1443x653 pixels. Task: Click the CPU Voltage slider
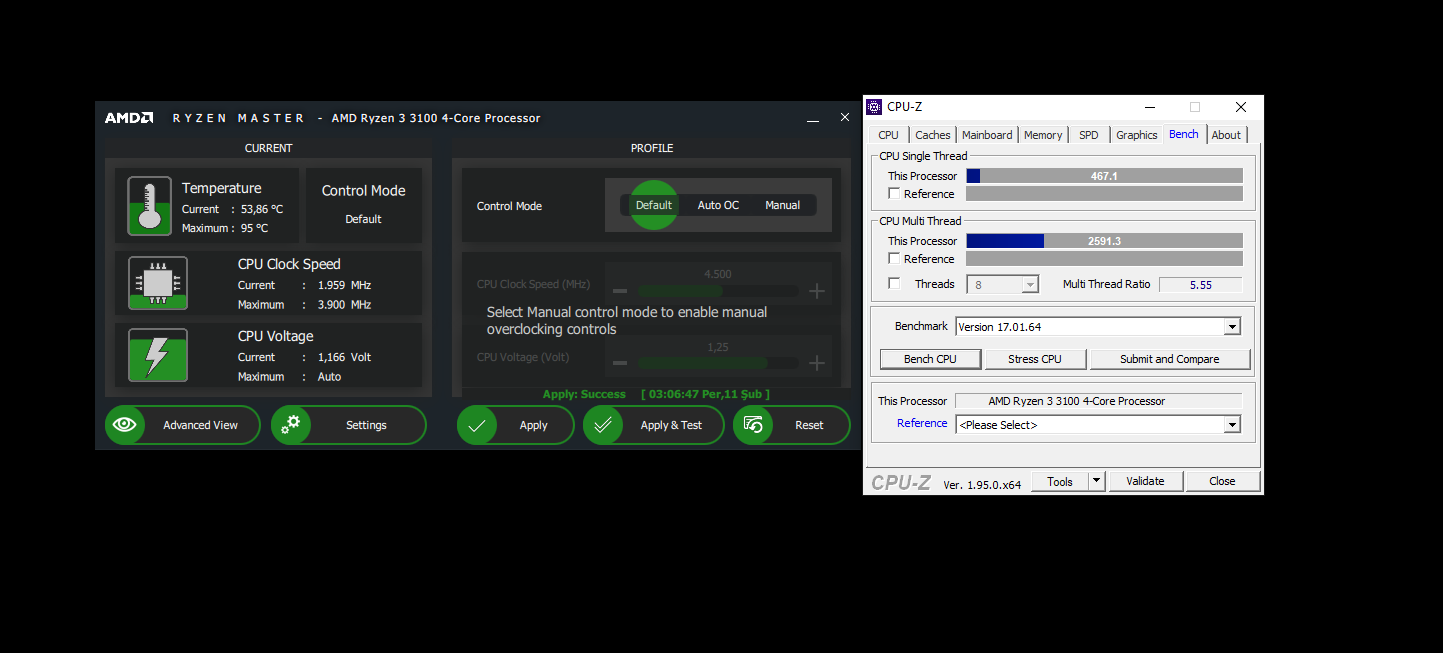tap(718, 363)
